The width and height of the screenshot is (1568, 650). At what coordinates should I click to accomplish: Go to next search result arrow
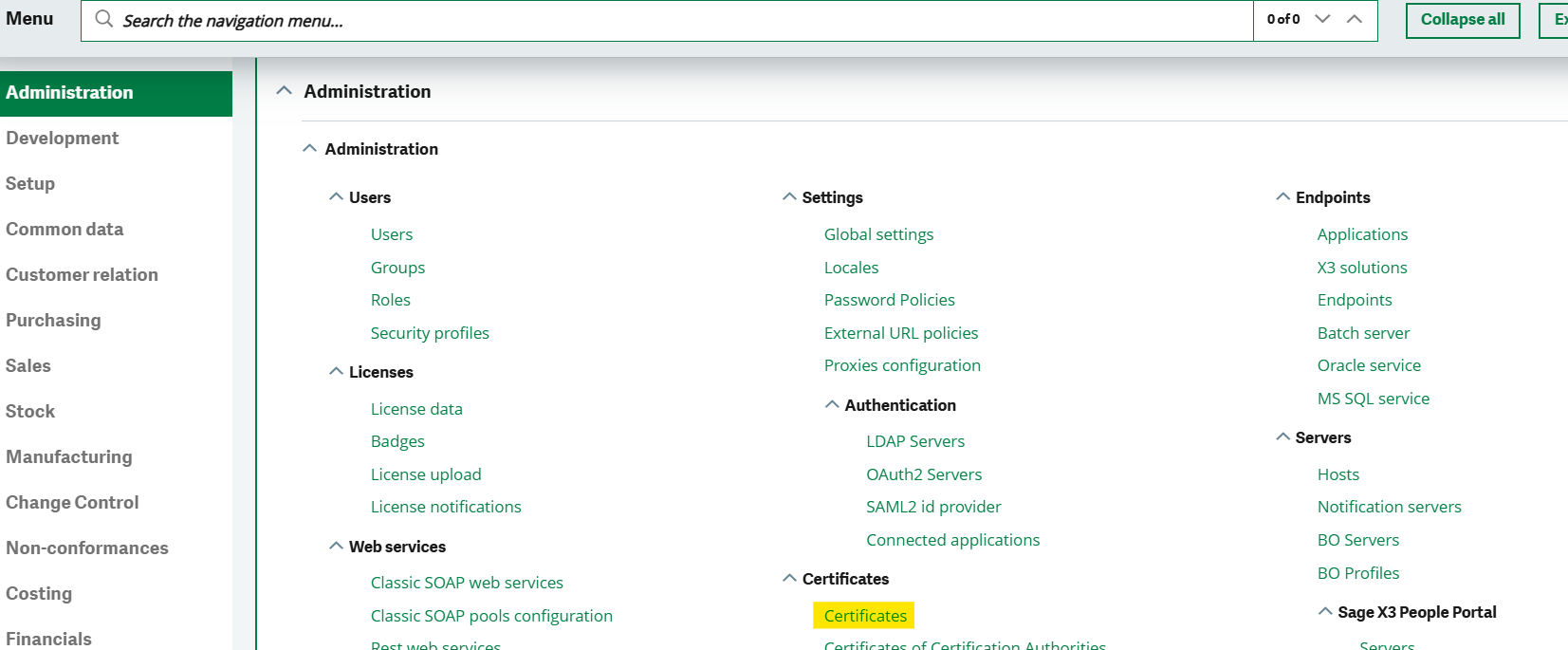coord(1322,19)
